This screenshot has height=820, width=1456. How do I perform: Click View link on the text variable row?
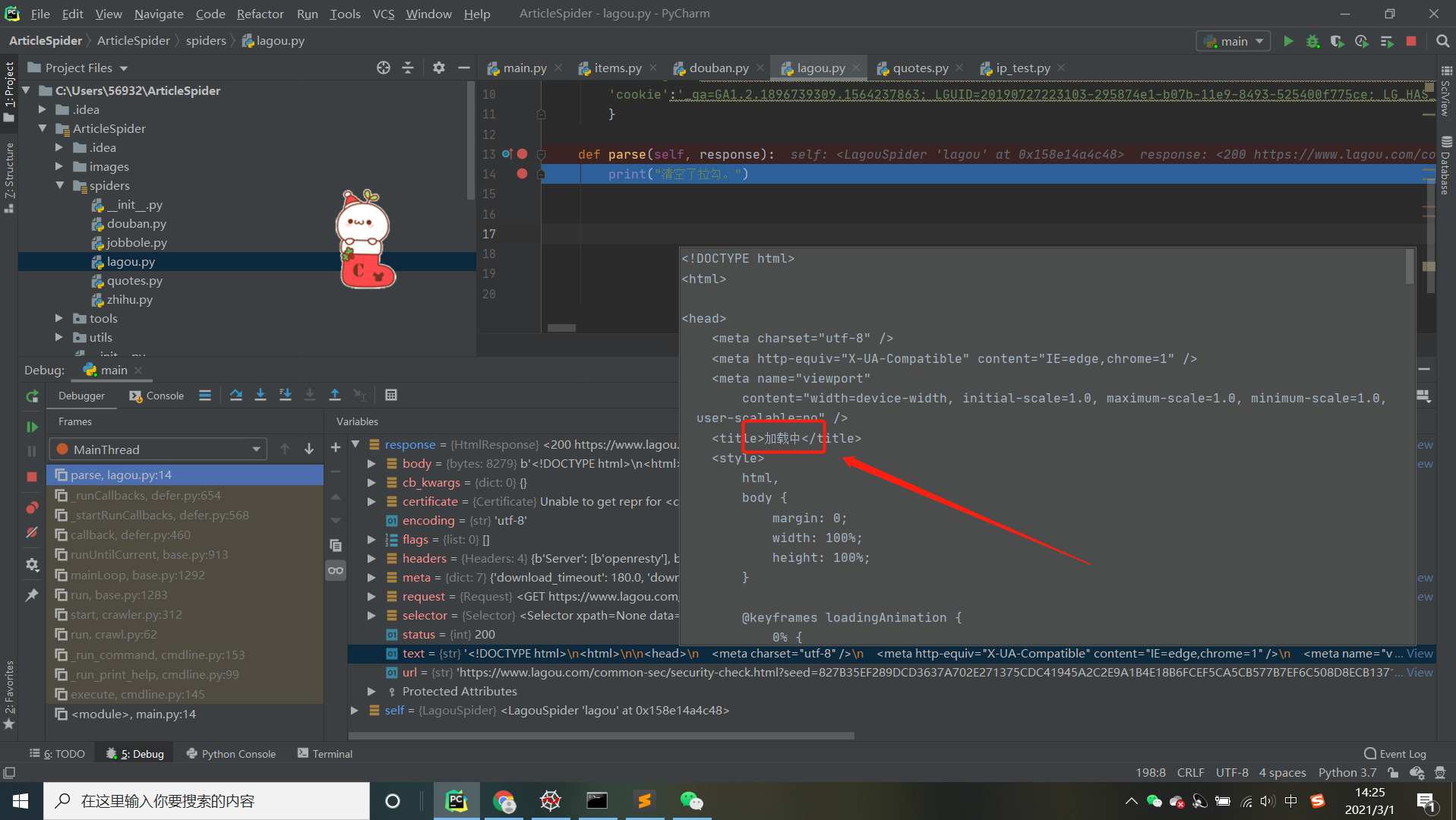coord(1419,653)
